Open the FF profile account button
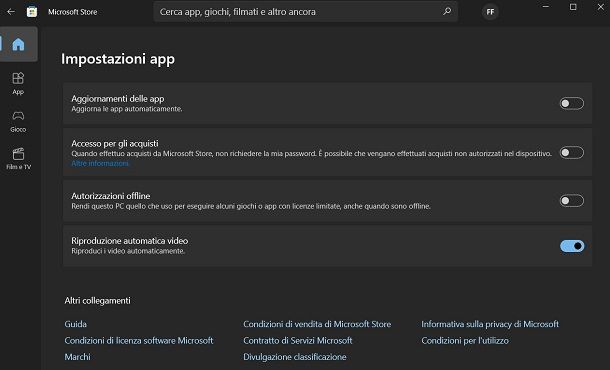Viewport: 610px width, 370px height. (x=490, y=12)
